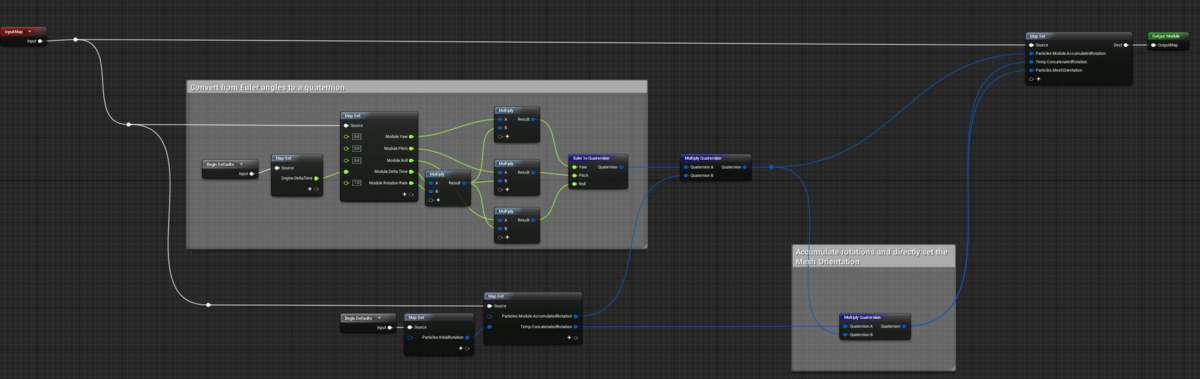Select the Output Module node header
Viewport: 1200px width, 379px height.
coord(1169,36)
